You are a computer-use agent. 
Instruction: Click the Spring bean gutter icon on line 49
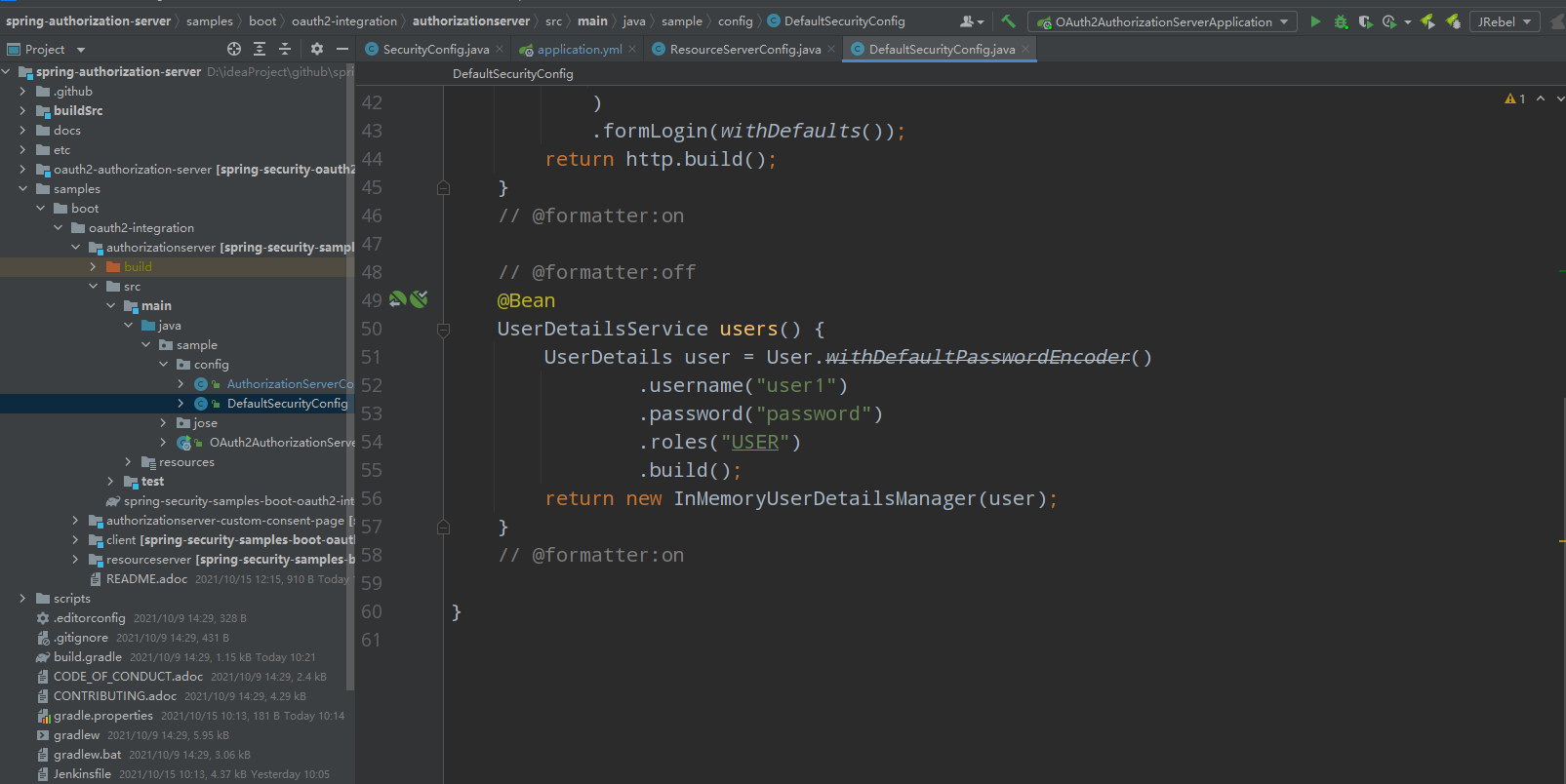tap(398, 299)
